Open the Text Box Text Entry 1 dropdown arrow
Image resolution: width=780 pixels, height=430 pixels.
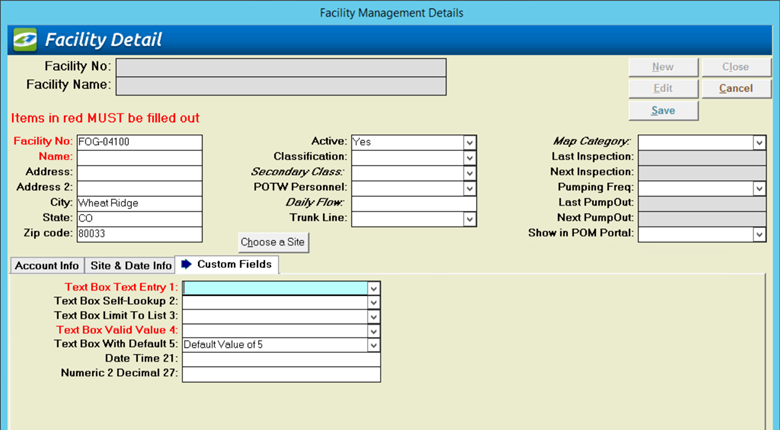(x=374, y=288)
